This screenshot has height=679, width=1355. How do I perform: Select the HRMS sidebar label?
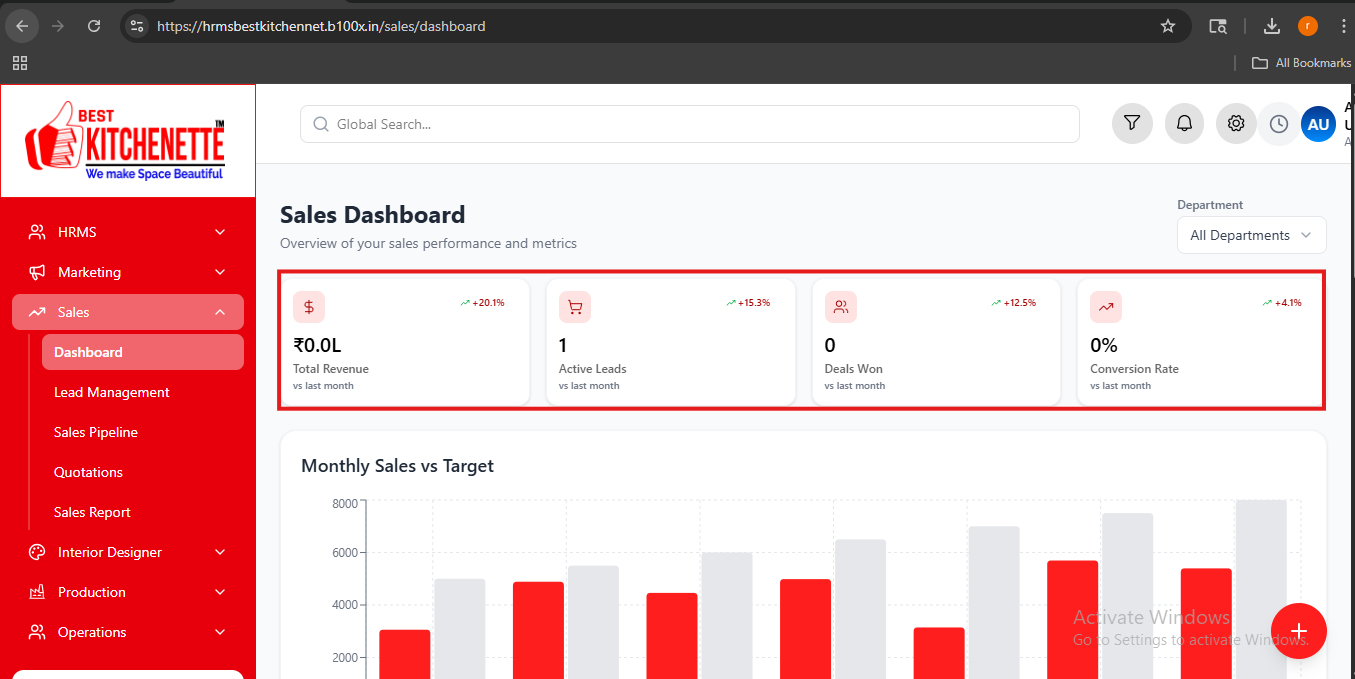click(x=77, y=232)
